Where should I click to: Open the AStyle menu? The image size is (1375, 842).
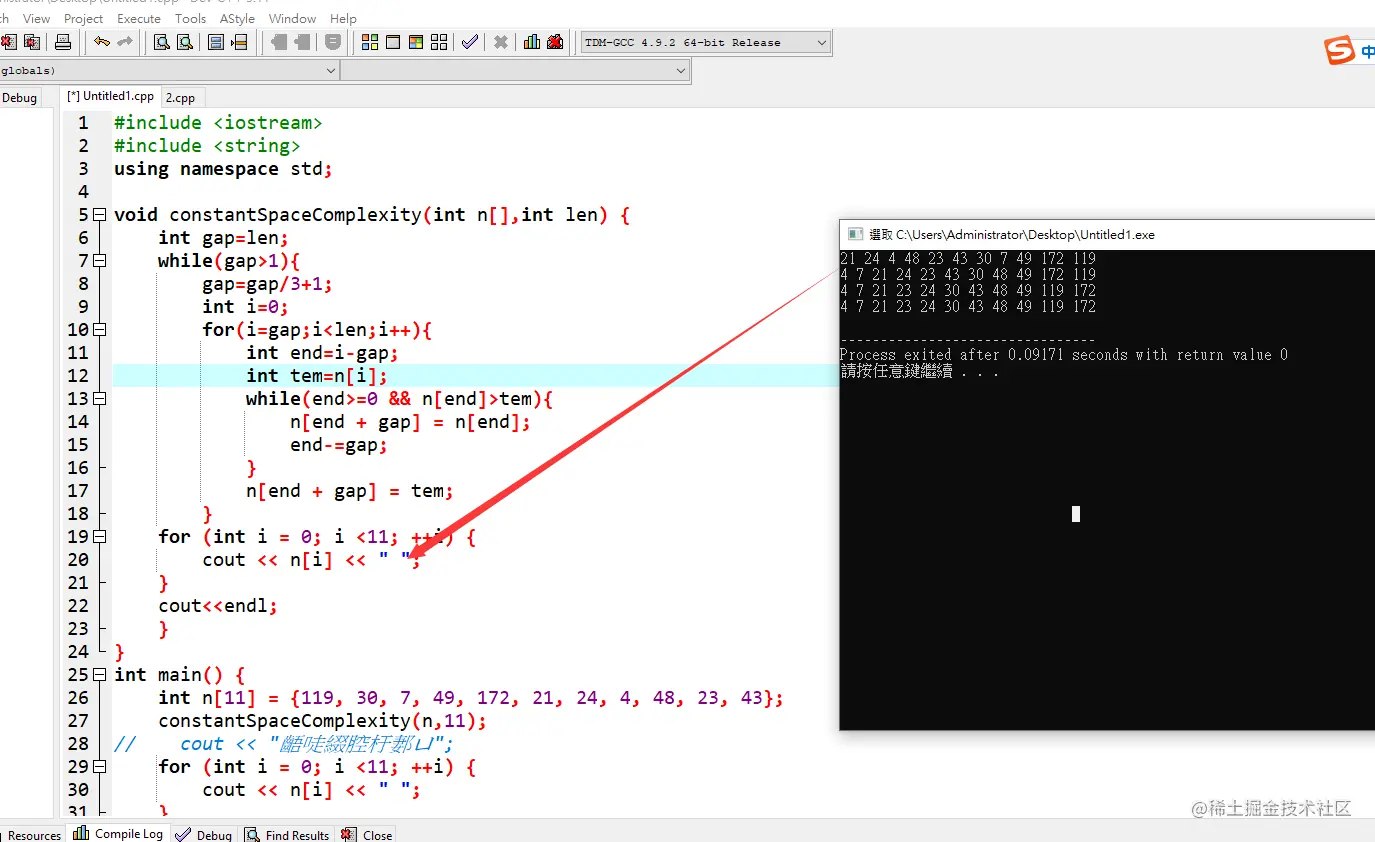pyautogui.click(x=237, y=18)
